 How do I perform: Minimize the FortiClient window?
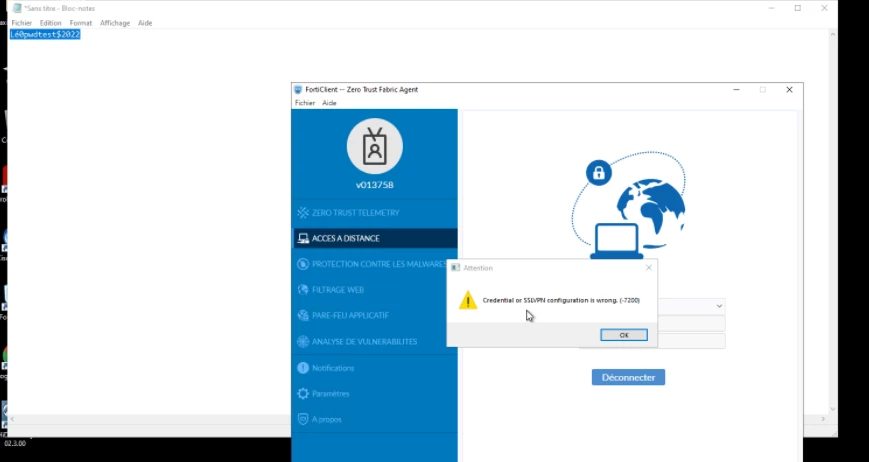736,90
